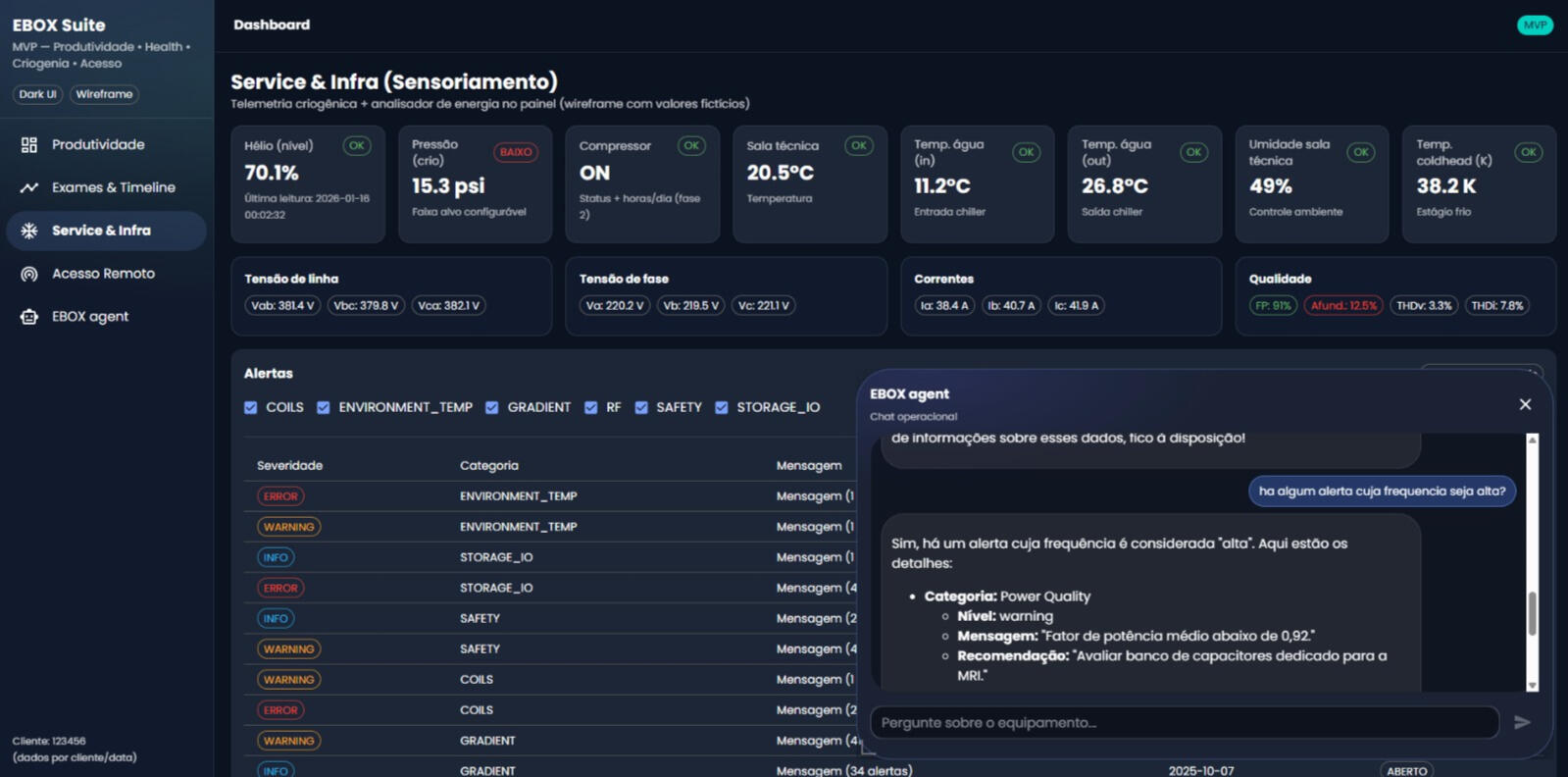Click the BAIXO pressure status badge
The width and height of the screenshot is (1568, 777).
tap(515, 152)
